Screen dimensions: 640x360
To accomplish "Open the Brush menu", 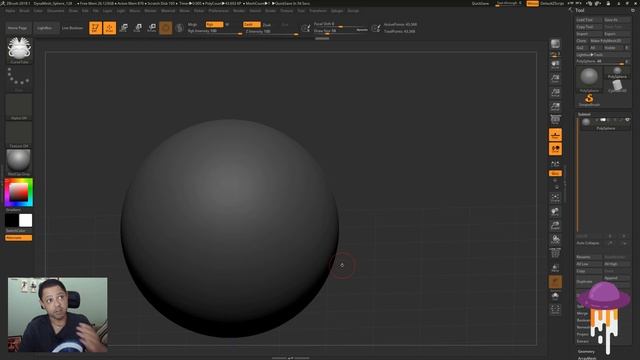I will pos(24,11).
